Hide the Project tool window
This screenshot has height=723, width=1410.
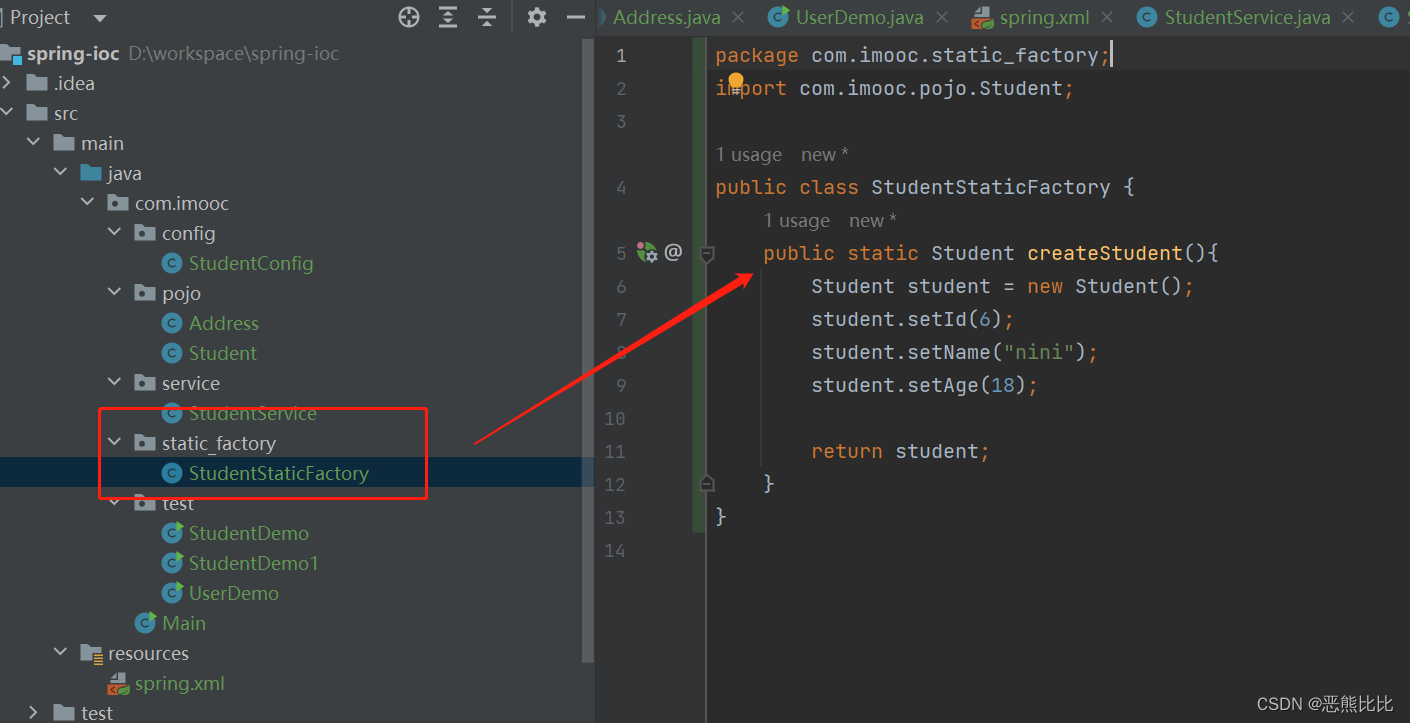pyautogui.click(x=575, y=17)
